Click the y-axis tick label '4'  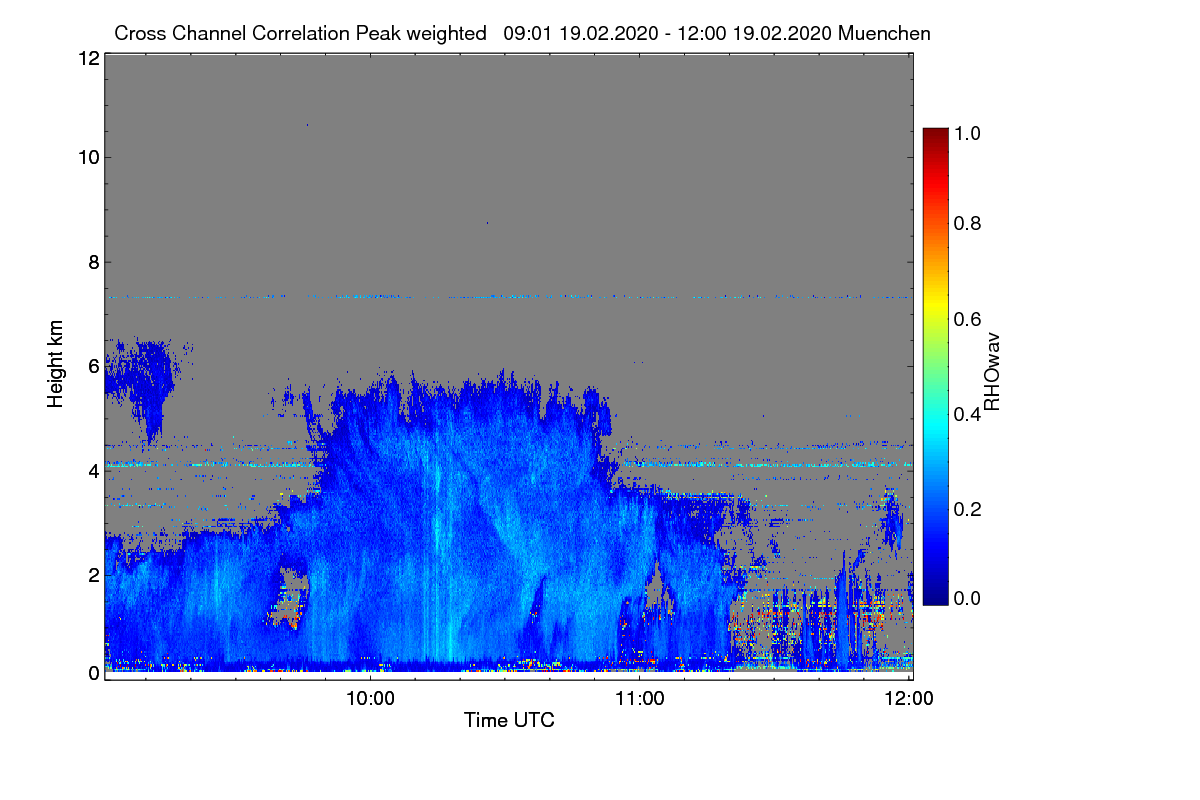click(93, 470)
